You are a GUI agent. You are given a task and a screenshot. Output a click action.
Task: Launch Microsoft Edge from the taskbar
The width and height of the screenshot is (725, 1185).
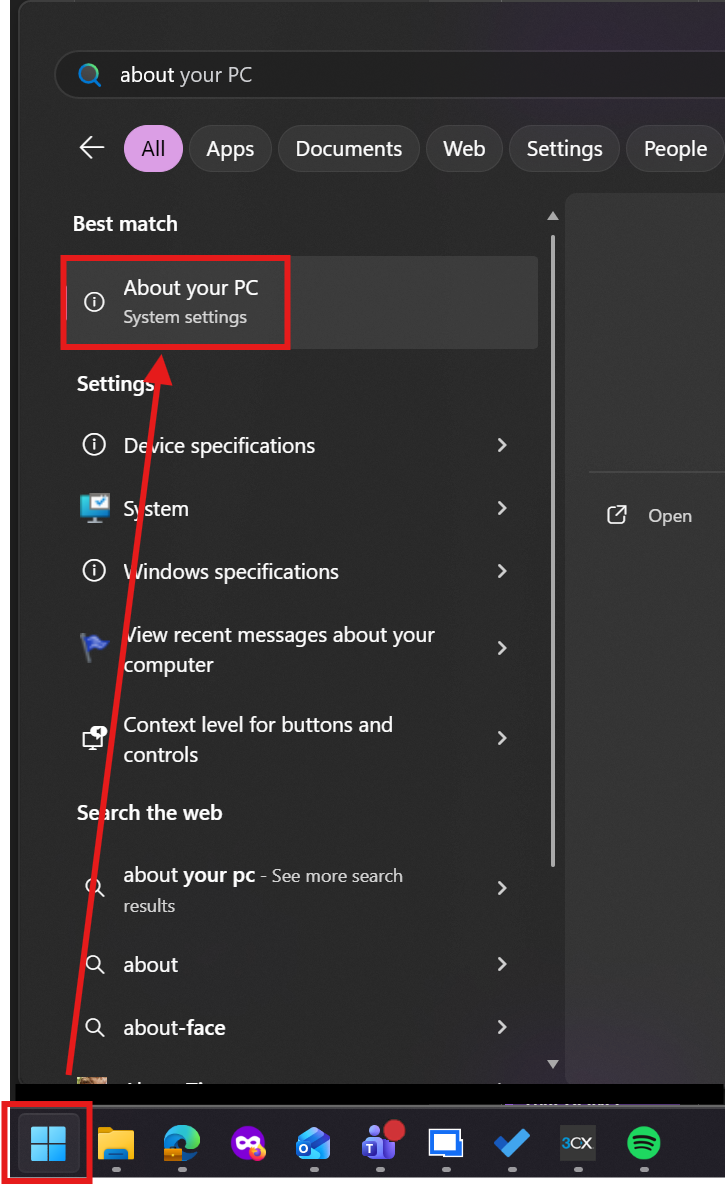point(182,1143)
